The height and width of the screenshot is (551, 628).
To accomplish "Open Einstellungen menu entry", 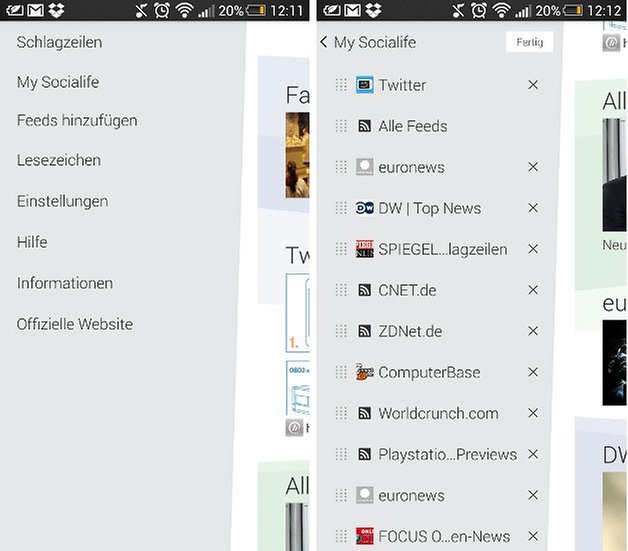I will click(x=62, y=201).
